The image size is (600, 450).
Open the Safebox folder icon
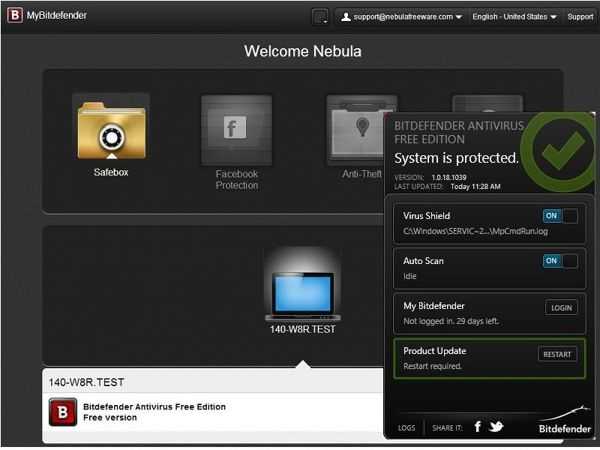click(x=111, y=129)
